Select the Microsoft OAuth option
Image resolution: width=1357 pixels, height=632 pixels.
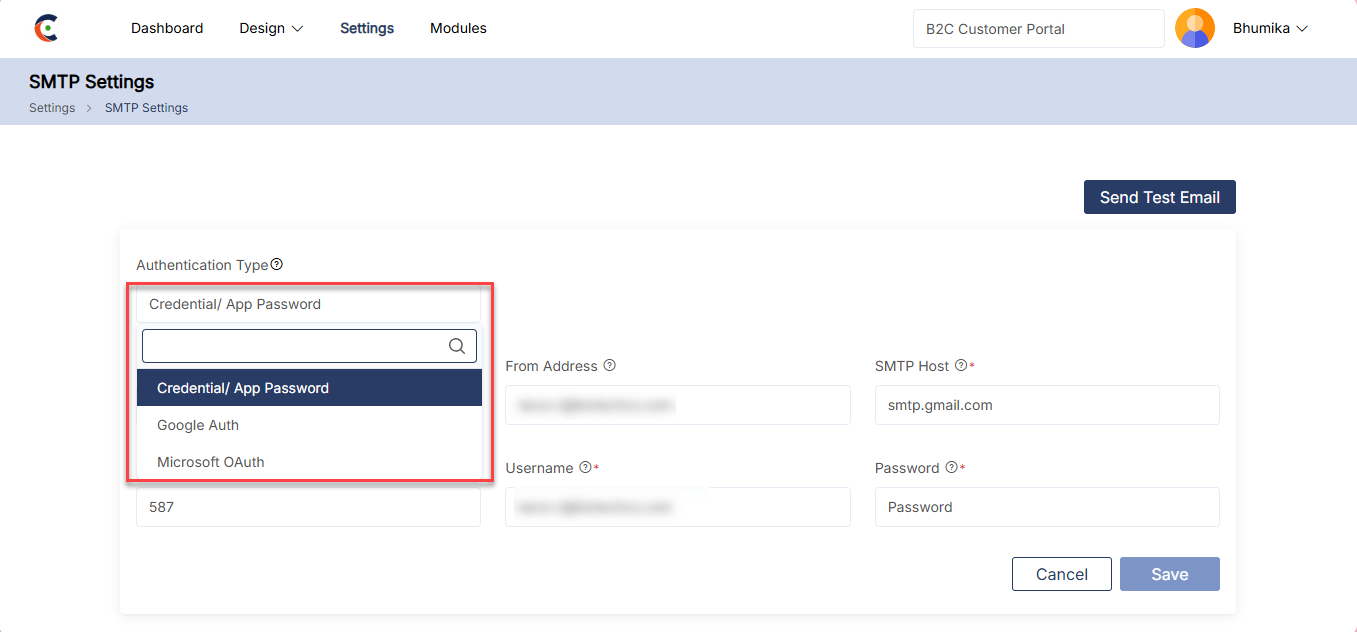point(211,462)
